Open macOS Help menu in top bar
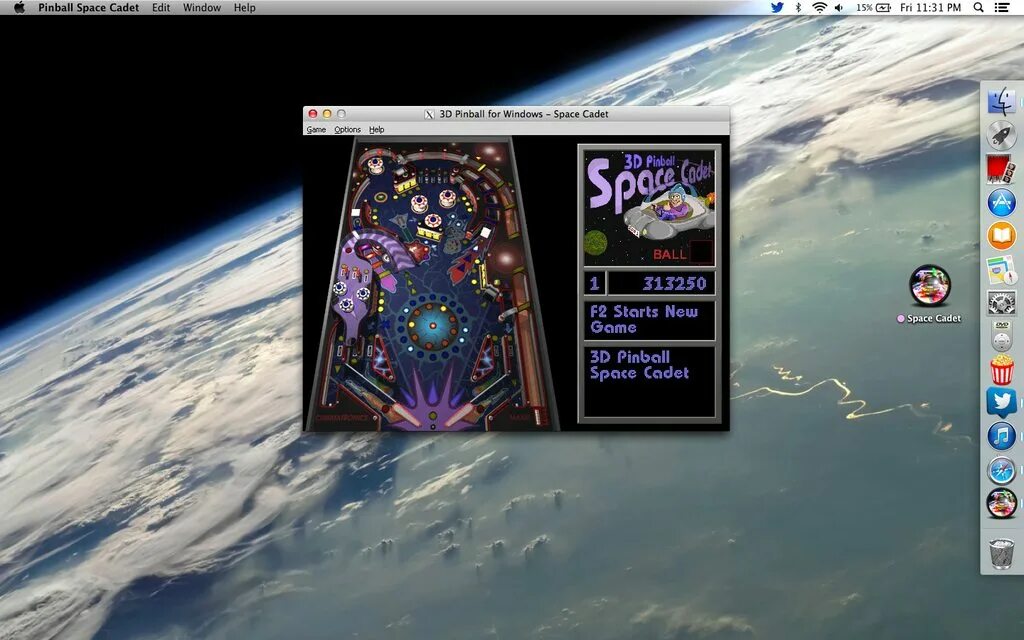 [245, 7]
